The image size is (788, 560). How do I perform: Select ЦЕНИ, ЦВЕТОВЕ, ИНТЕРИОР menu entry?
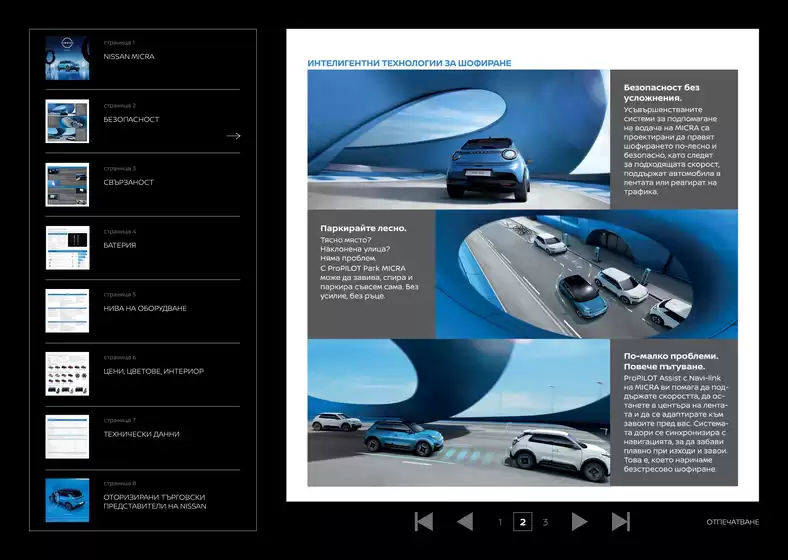(x=153, y=371)
